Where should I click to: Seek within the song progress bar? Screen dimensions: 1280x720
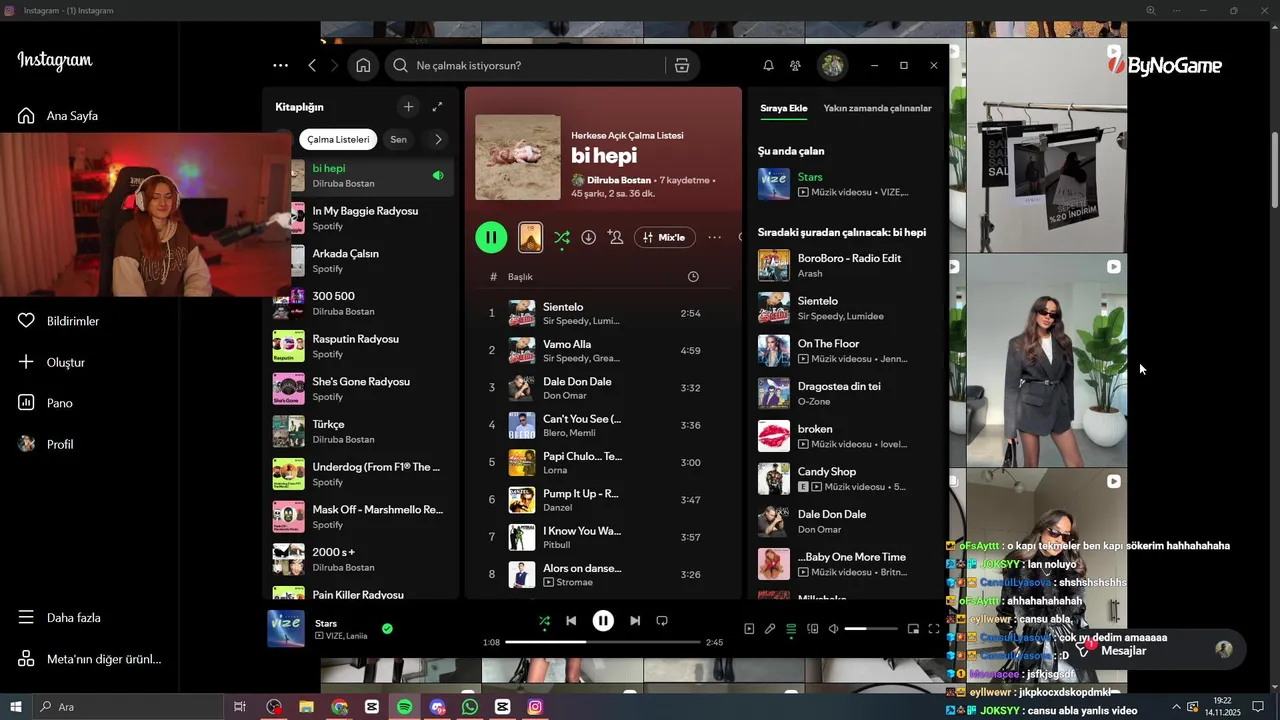602,642
